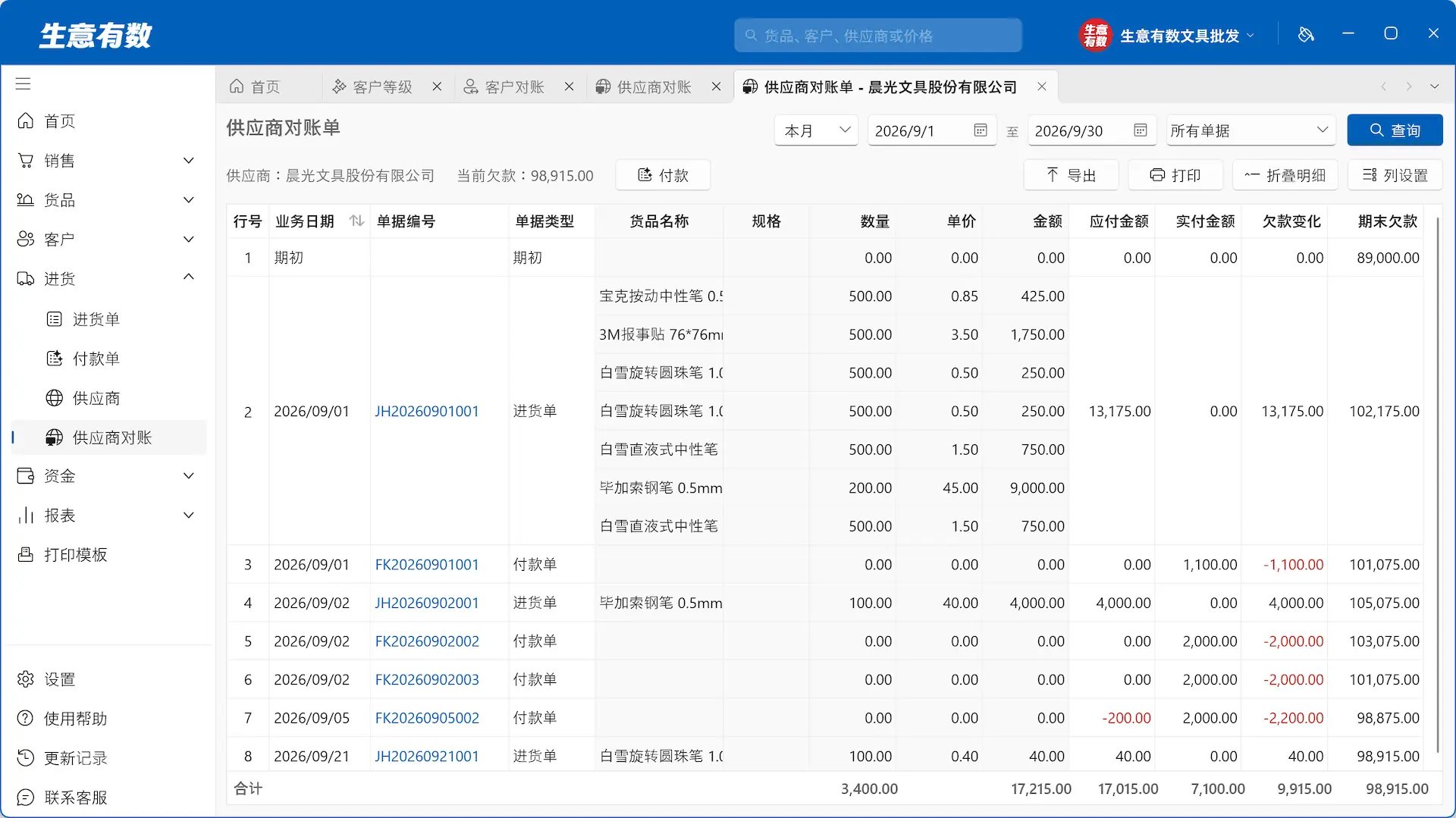The height and width of the screenshot is (818, 1456).
Task: Open the tab list dropdown chevron
Action: click(1435, 86)
